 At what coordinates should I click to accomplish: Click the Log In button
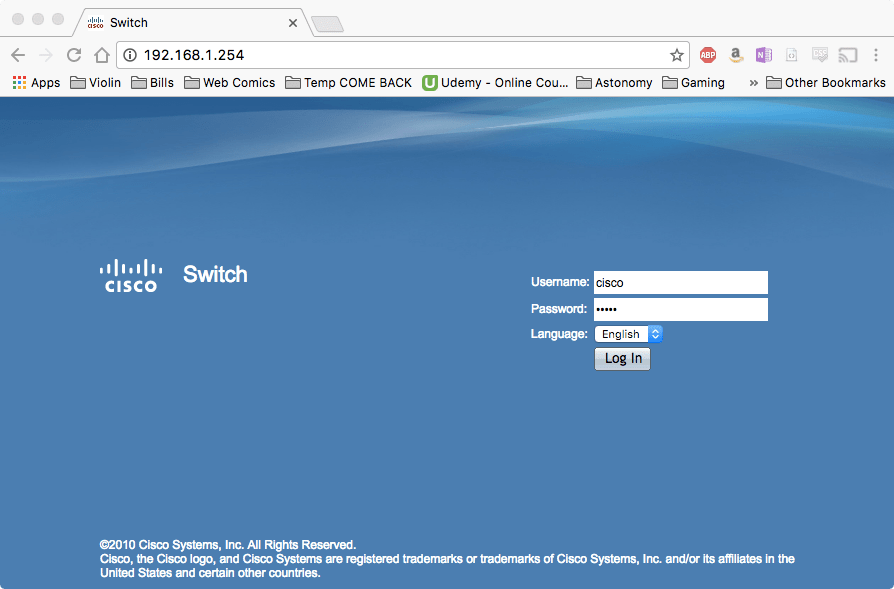(622, 359)
